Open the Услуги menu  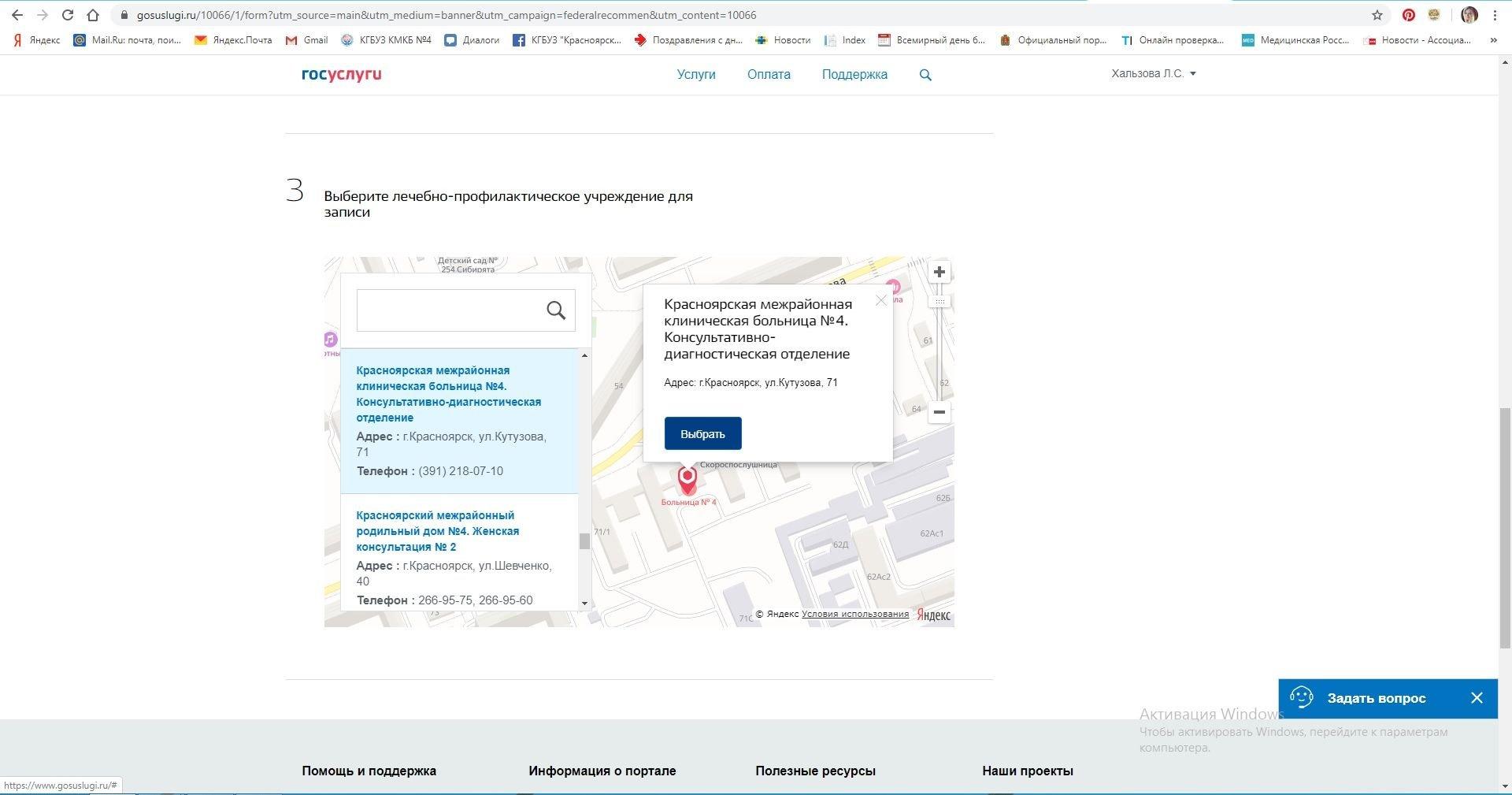696,75
